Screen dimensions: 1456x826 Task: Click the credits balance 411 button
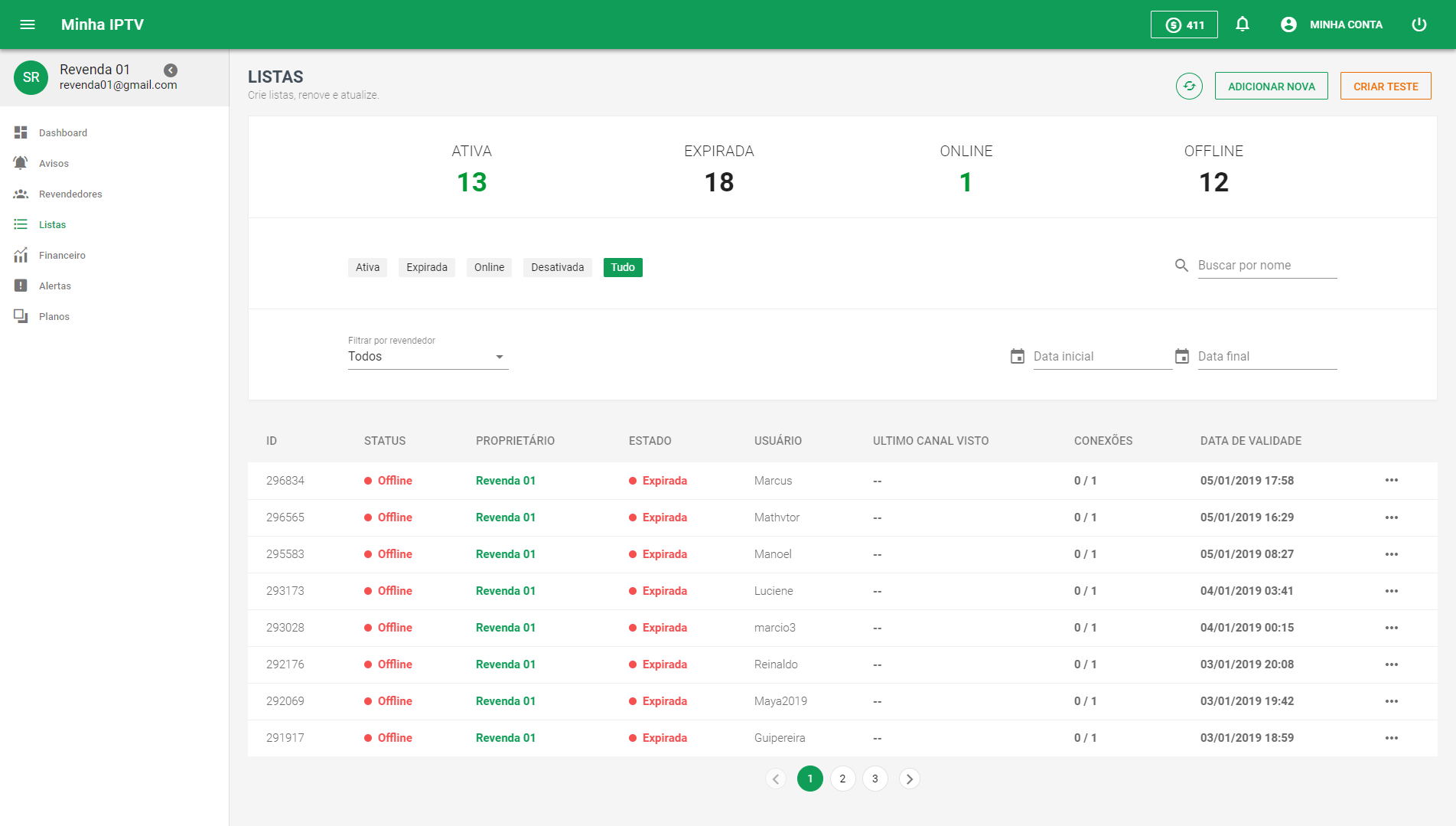click(1184, 24)
